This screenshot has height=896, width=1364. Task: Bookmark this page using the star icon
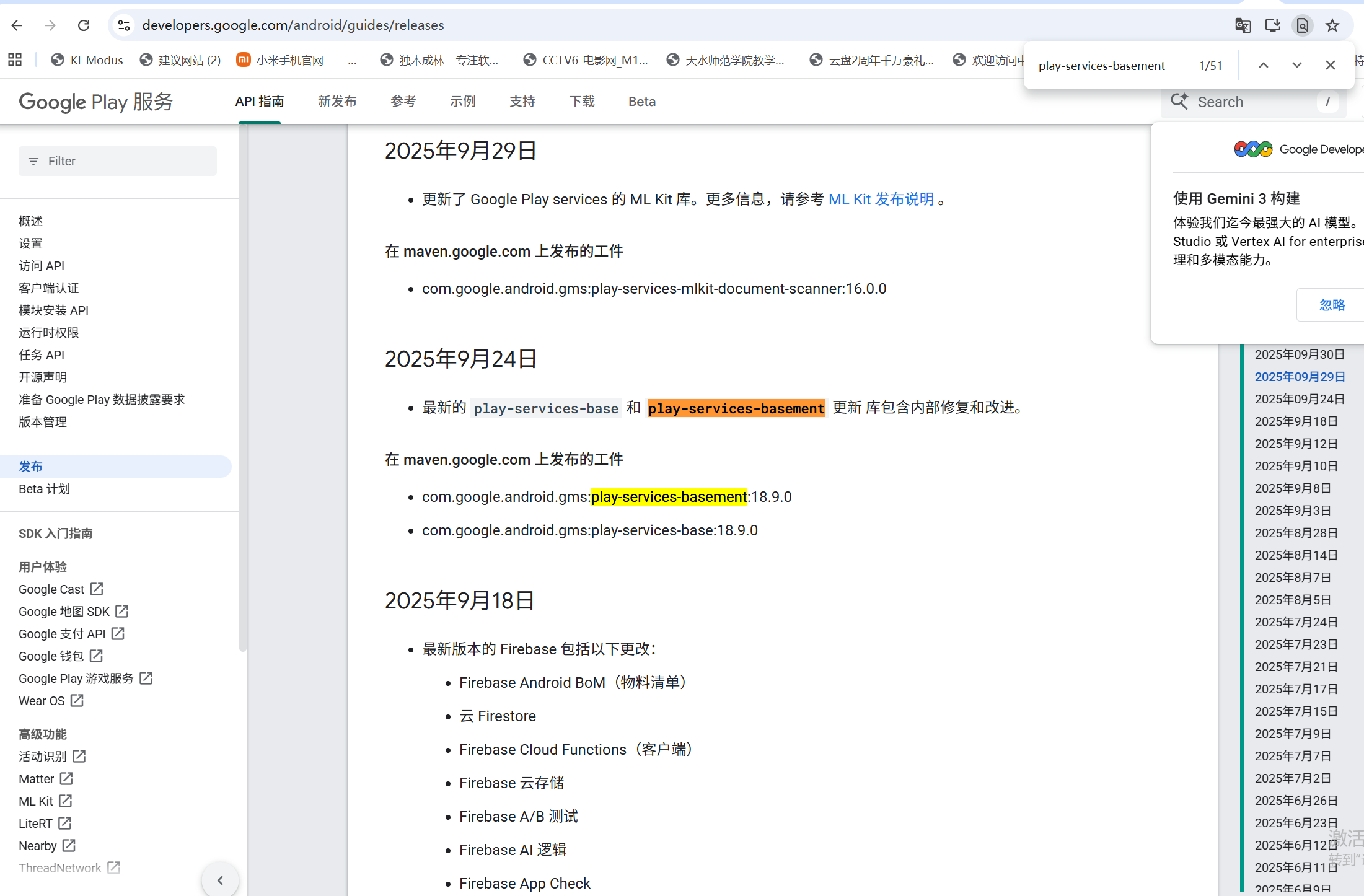point(1332,25)
